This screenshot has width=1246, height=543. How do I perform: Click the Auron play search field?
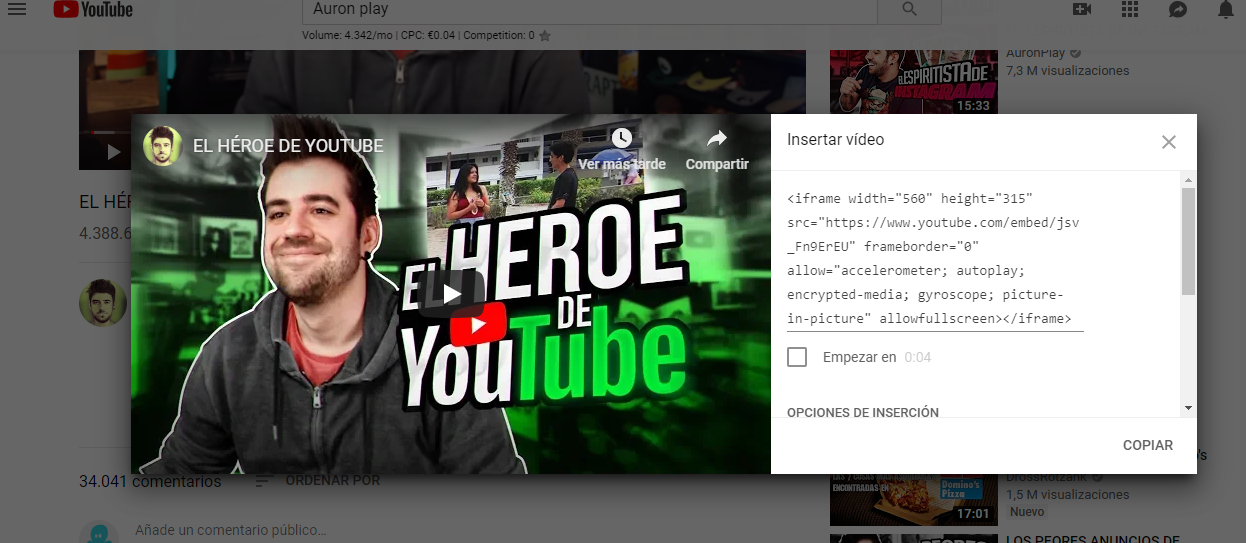pos(590,9)
